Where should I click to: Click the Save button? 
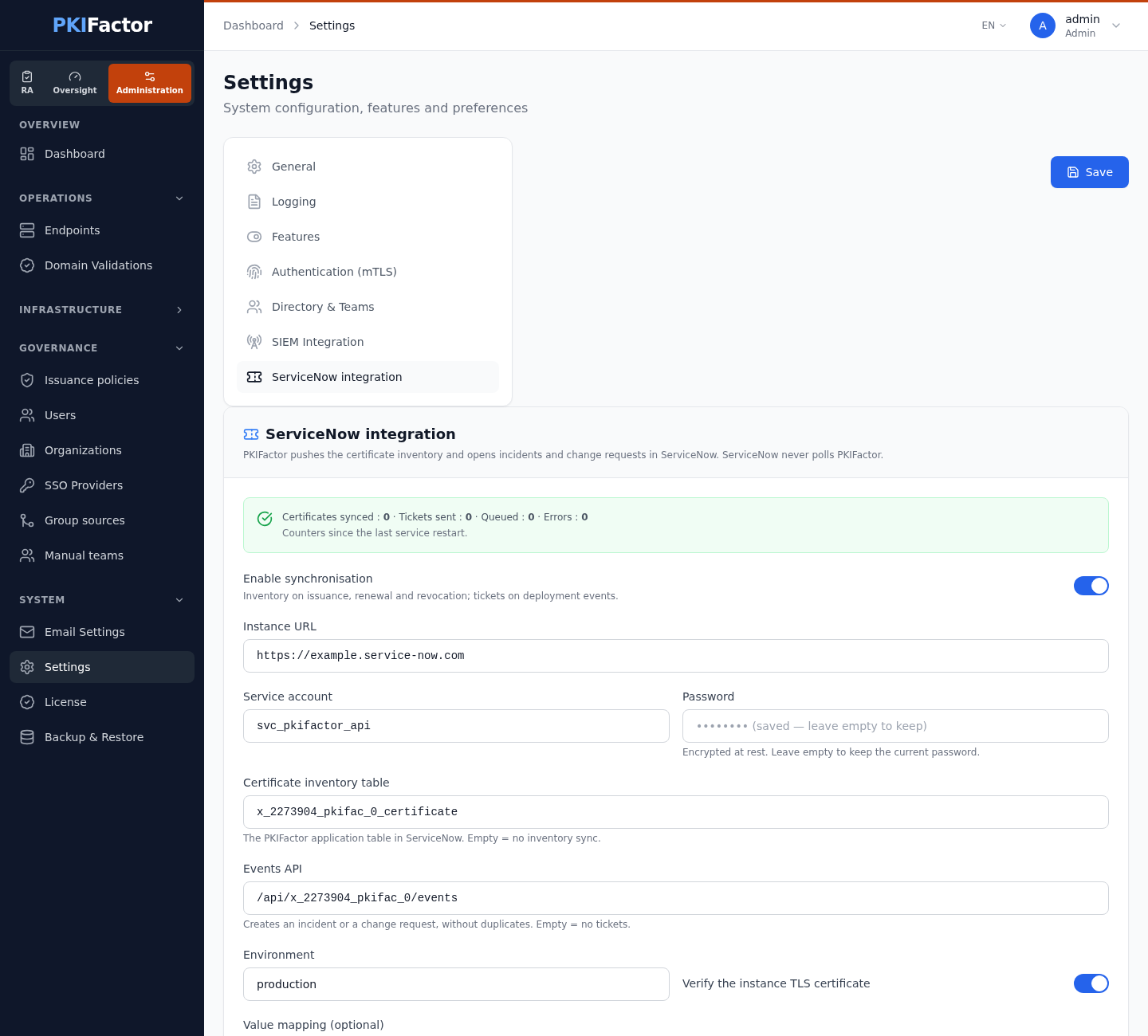pos(1090,172)
